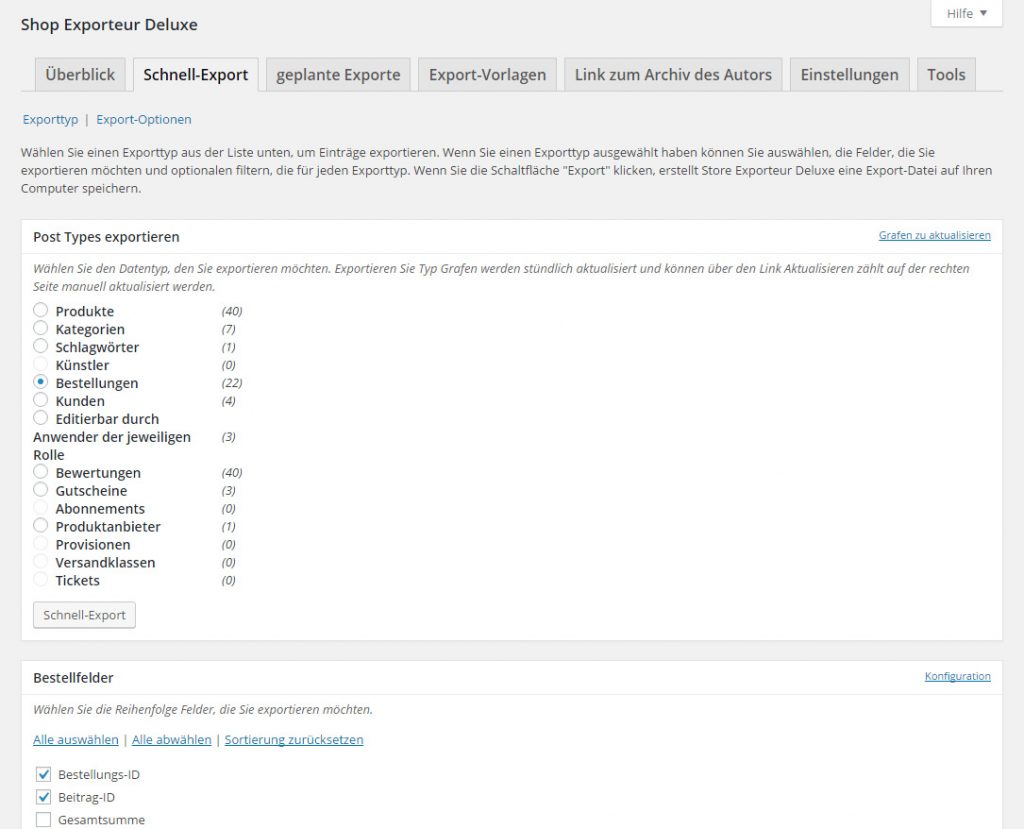Choose the Kunden export type
The image size is (1024, 829).
[40, 400]
